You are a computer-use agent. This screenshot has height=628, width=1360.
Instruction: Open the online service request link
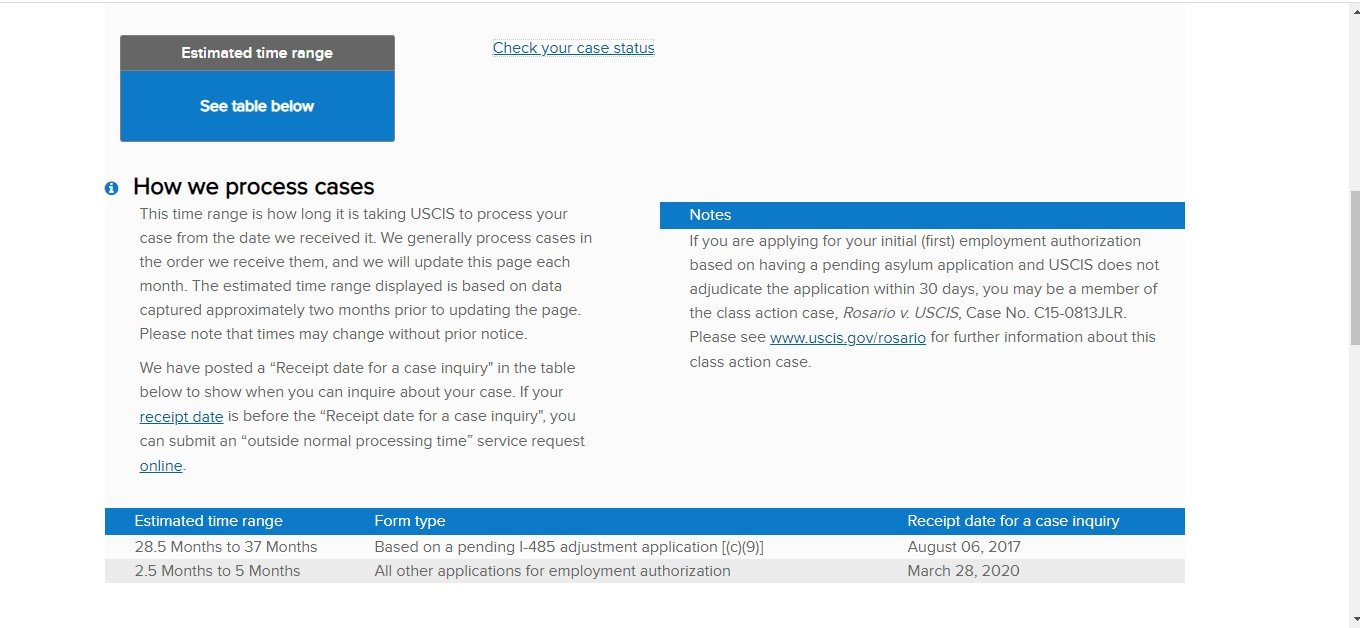[x=161, y=465]
